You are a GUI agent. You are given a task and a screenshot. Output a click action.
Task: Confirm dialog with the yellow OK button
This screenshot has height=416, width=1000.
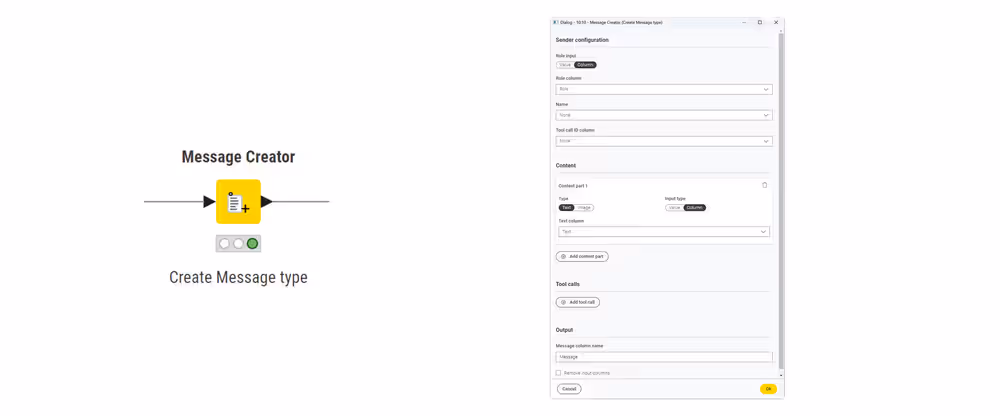768,389
